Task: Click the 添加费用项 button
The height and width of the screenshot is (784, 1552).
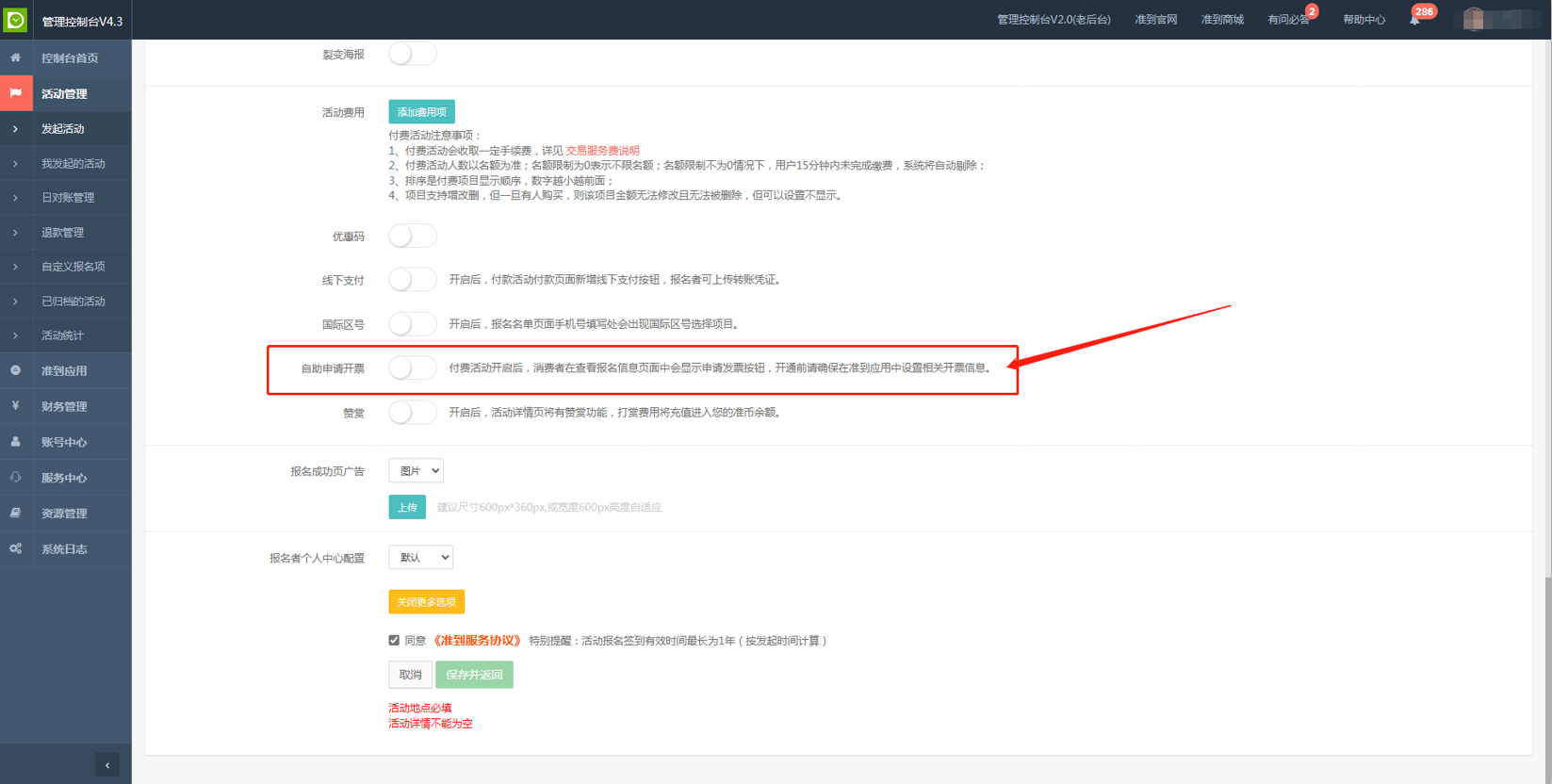Action: click(421, 112)
